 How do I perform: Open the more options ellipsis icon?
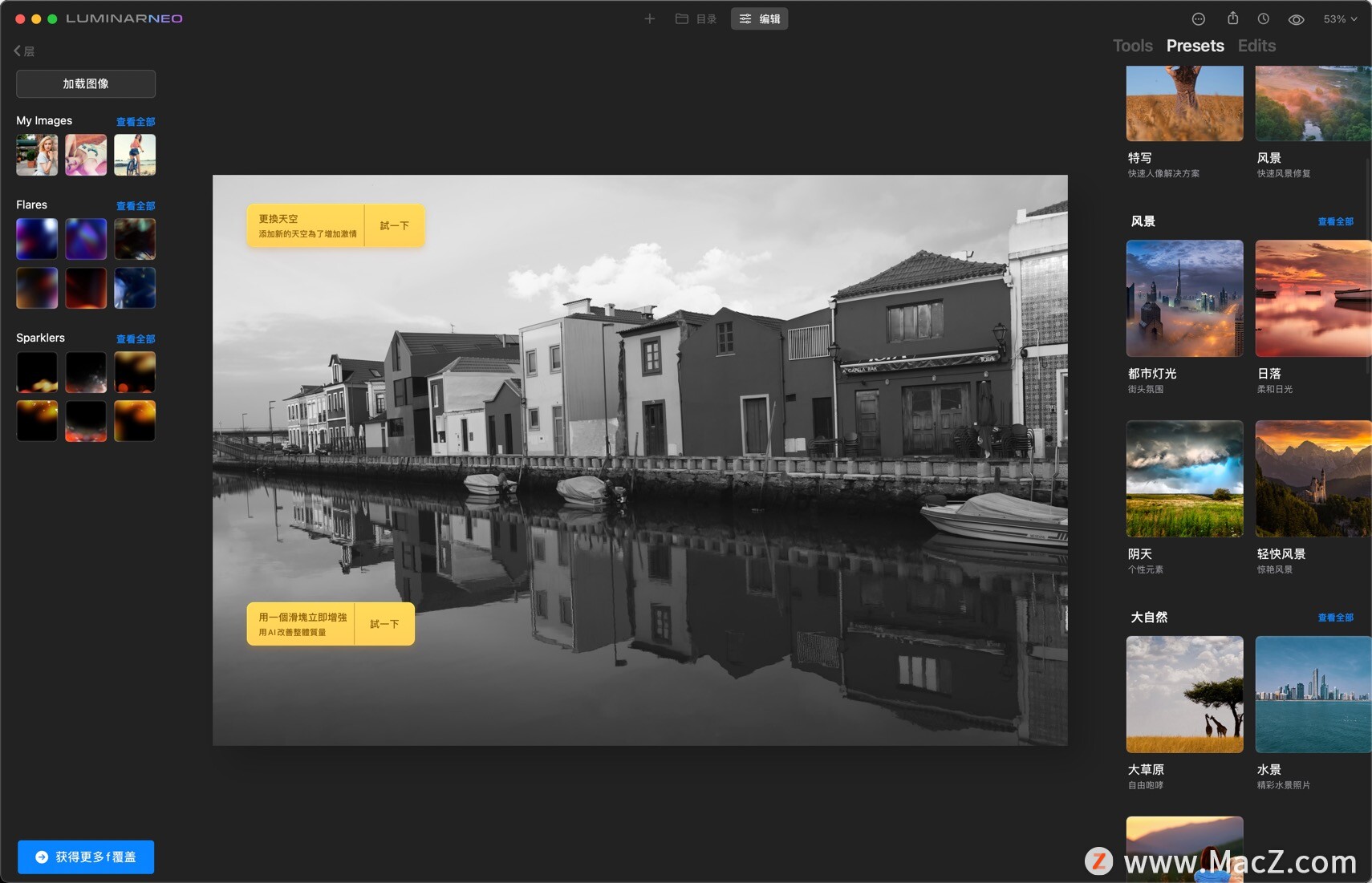(x=1199, y=18)
